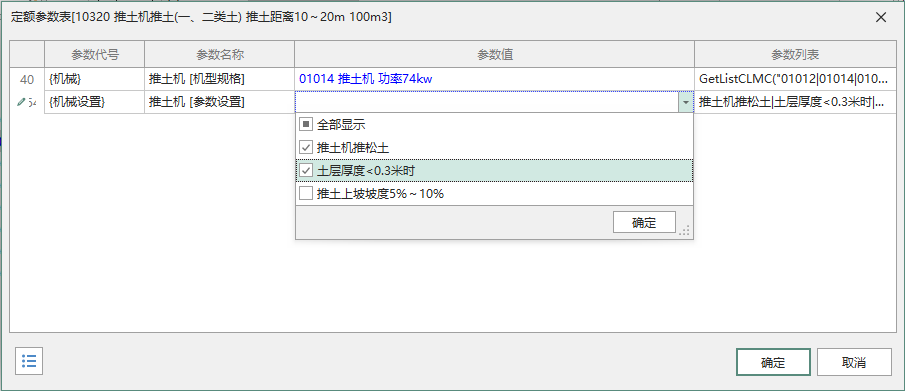Click the GetListCLMC parameter list cell
This screenshot has height=391, width=905.
795,79
